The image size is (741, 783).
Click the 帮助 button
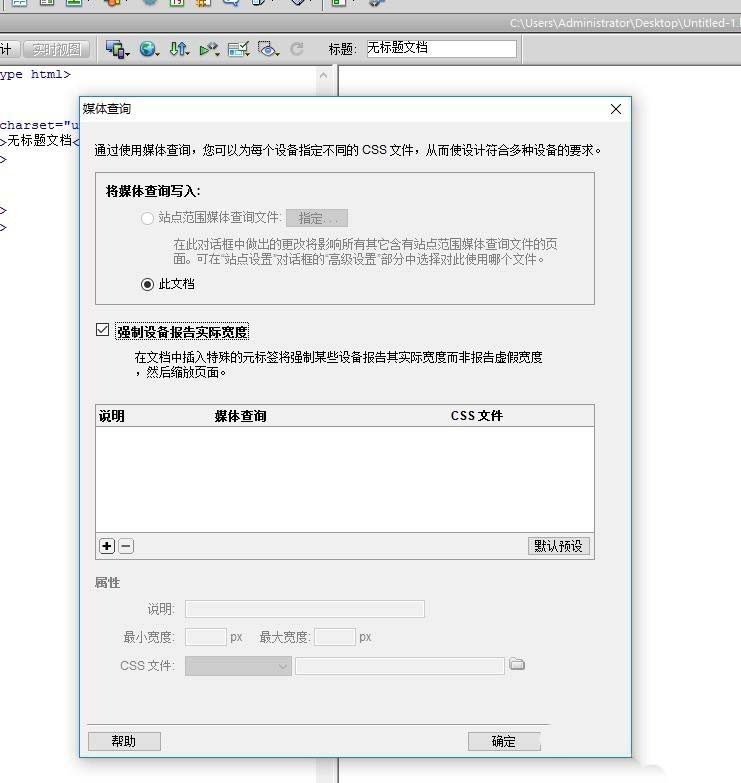[124, 741]
